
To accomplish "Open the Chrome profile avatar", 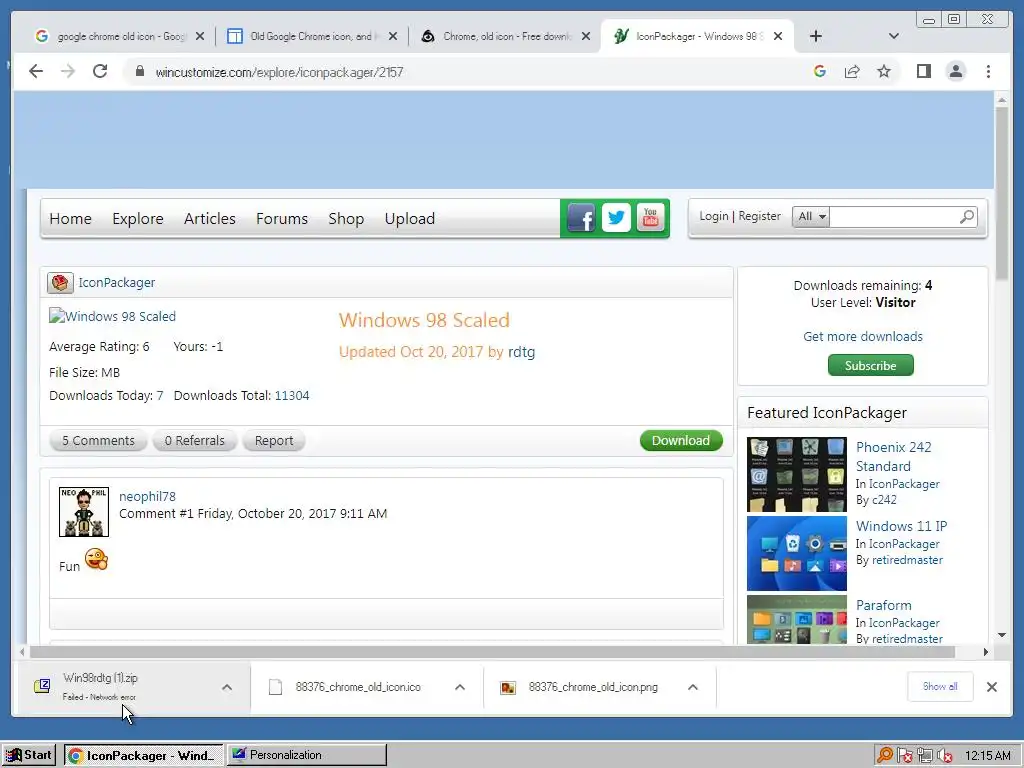I will point(956,71).
